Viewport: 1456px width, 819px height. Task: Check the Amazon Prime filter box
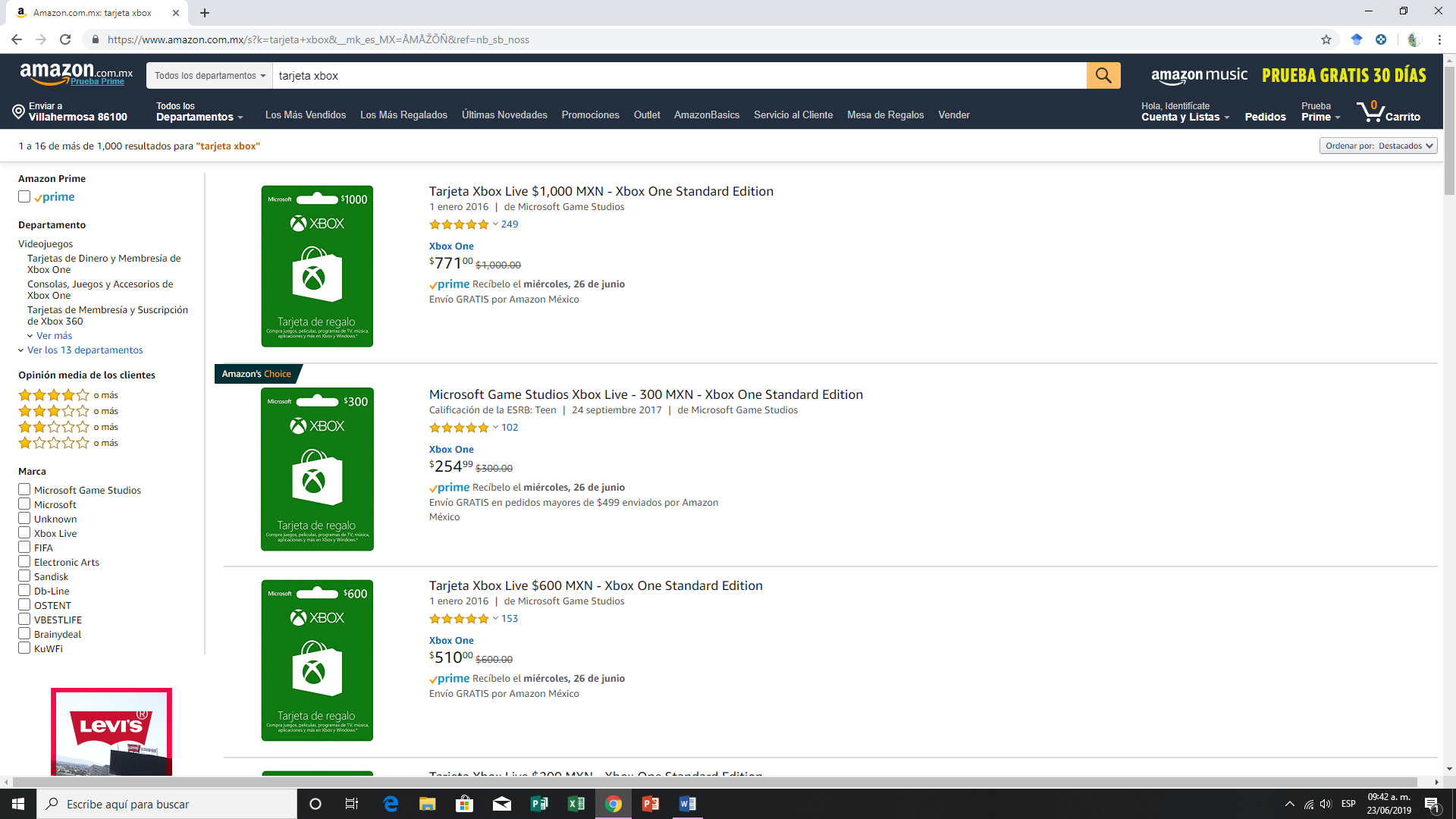point(24,196)
